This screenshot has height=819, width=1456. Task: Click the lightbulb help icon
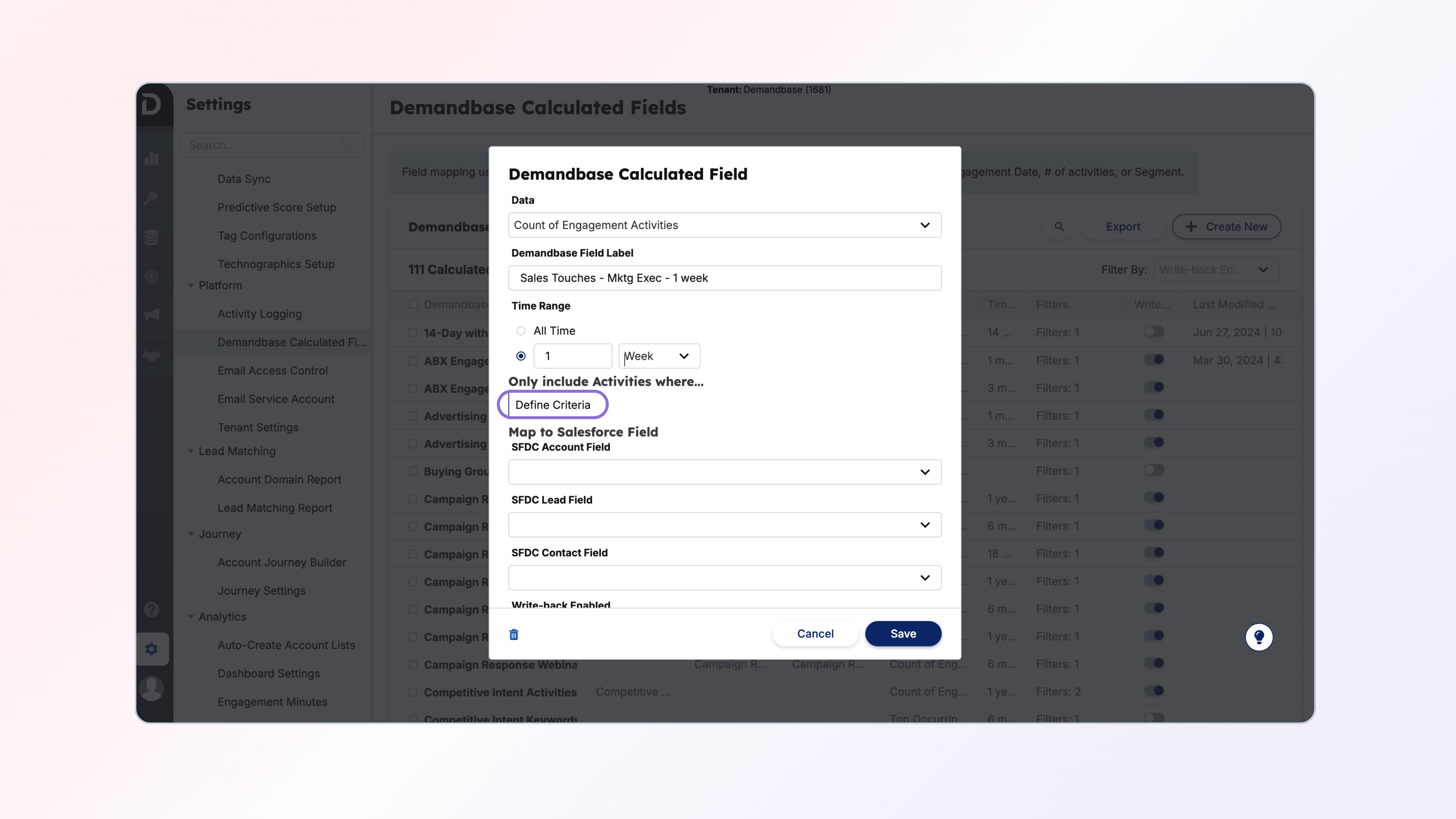pyautogui.click(x=1258, y=637)
